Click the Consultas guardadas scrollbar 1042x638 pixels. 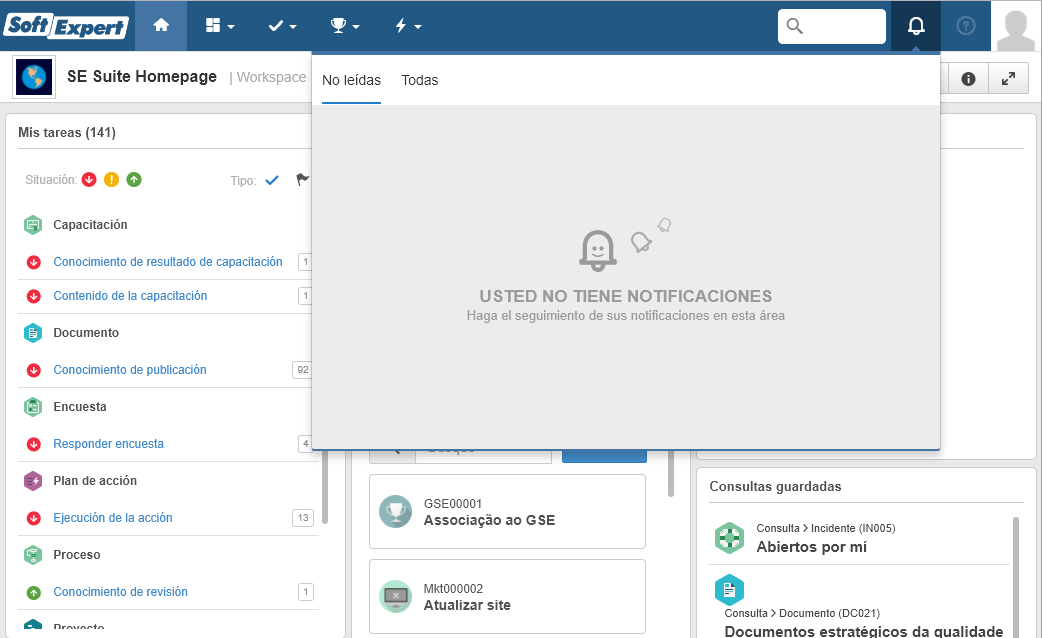tap(1015, 577)
